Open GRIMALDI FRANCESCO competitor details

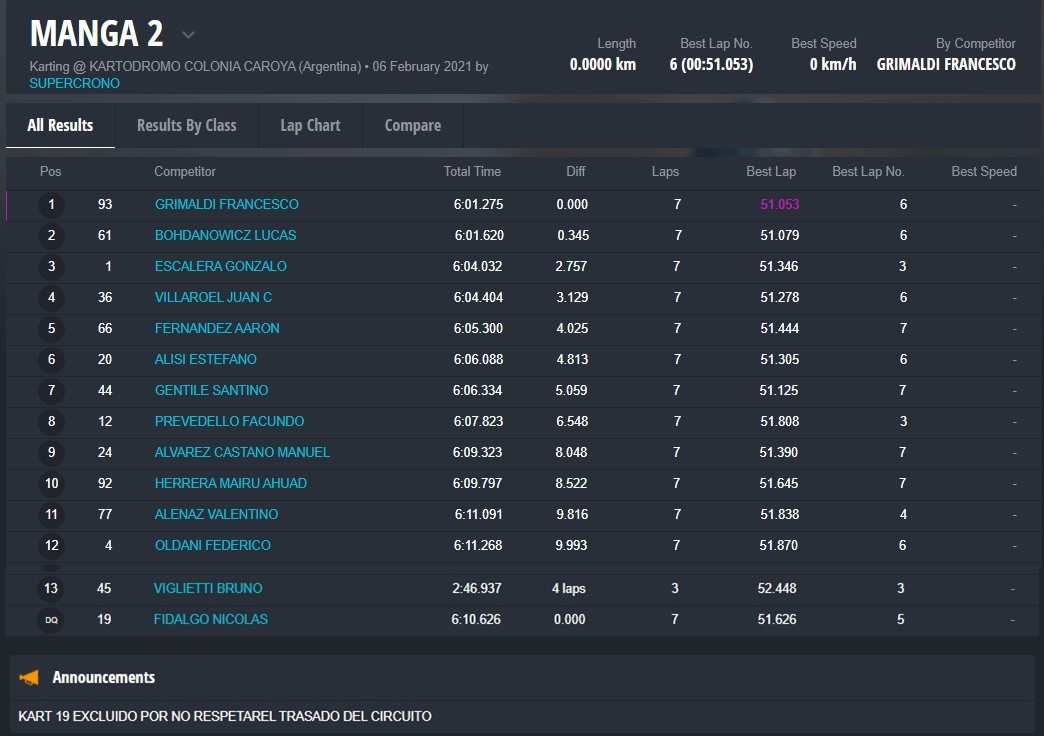pyautogui.click(x=226, y=204)
